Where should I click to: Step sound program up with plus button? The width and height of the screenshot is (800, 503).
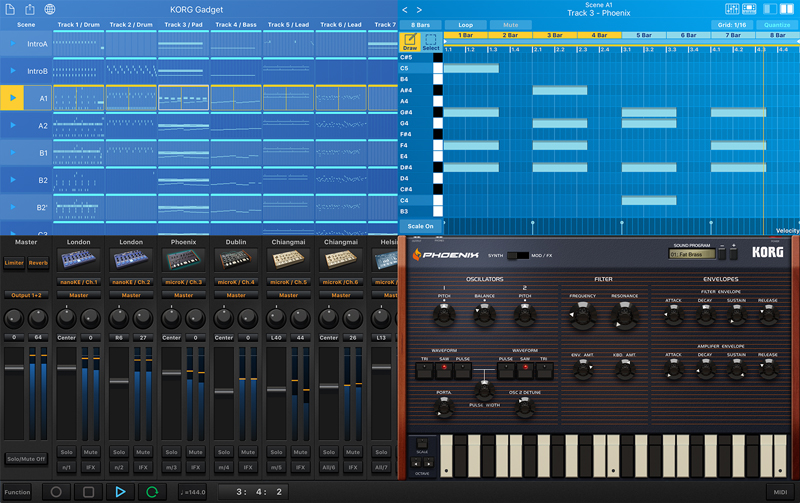[734, 252]
